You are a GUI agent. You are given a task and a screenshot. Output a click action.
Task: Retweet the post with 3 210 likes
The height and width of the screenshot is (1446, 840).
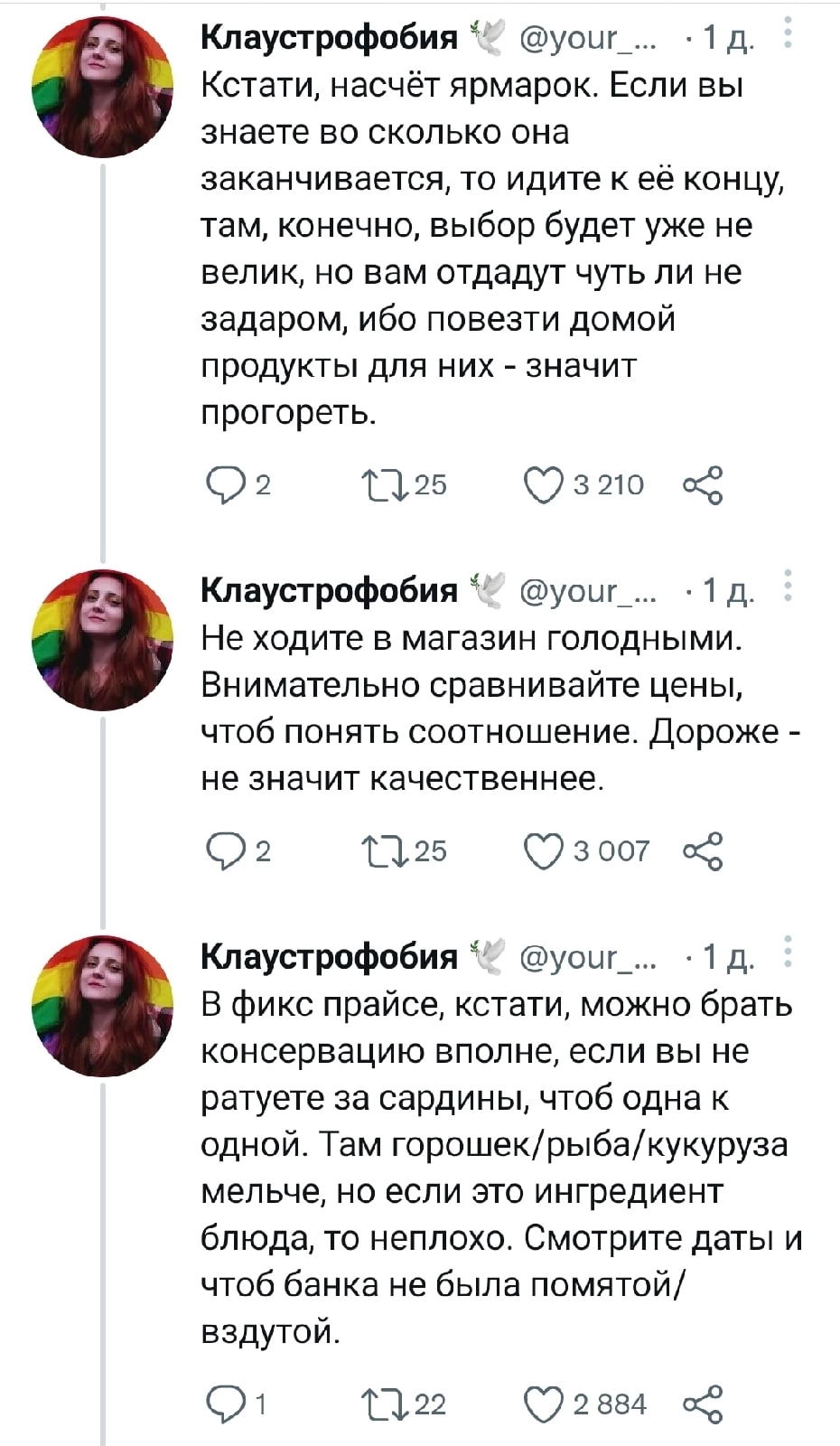point(376,485)
